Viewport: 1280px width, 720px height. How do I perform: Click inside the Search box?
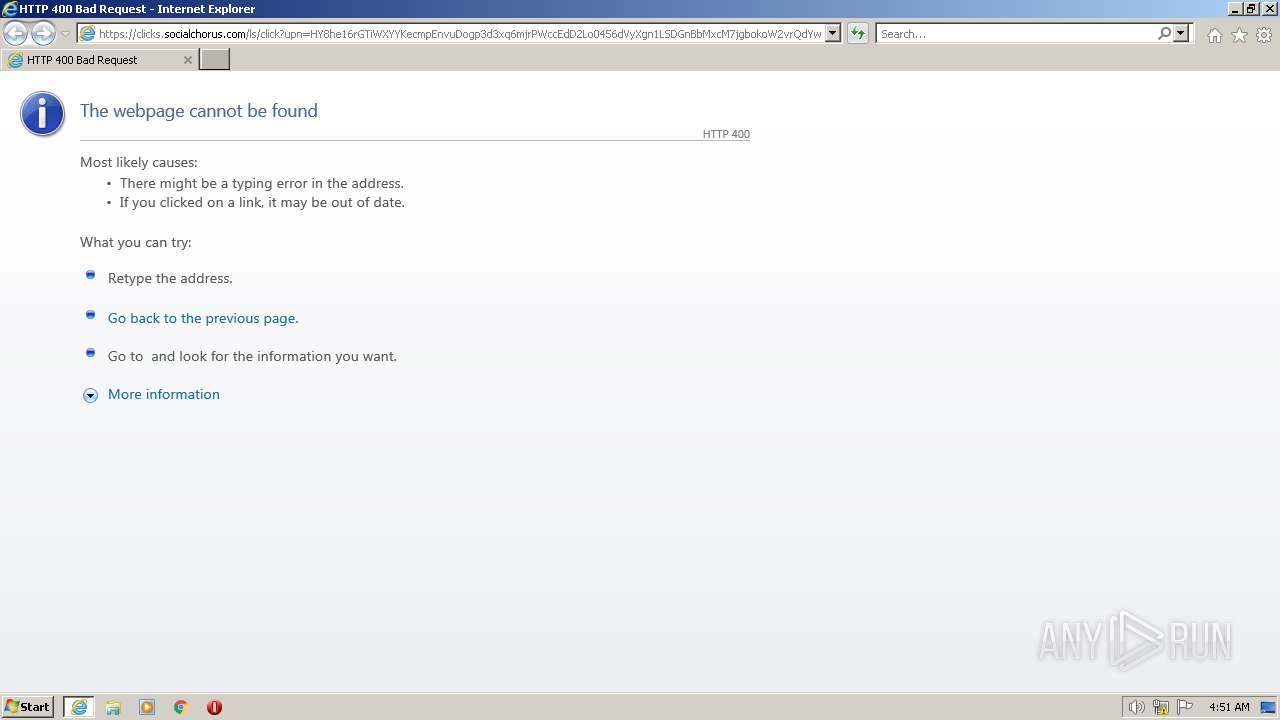[x=1016, y=34]
